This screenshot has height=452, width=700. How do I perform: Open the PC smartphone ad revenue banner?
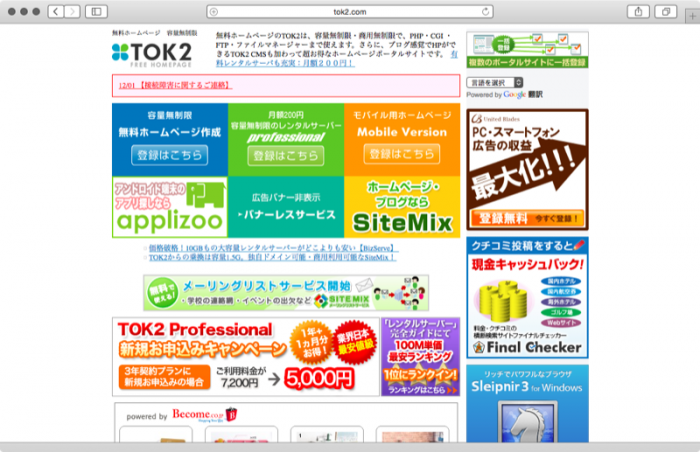(x=527, y=170)
